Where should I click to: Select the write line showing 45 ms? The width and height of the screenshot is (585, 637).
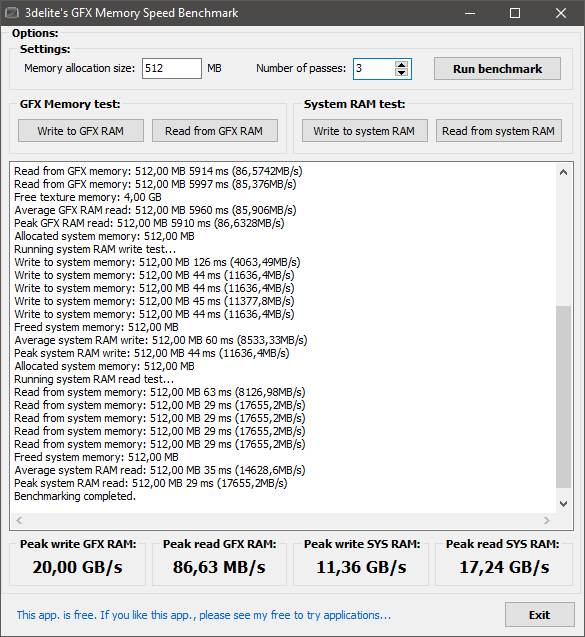point(154,301)
